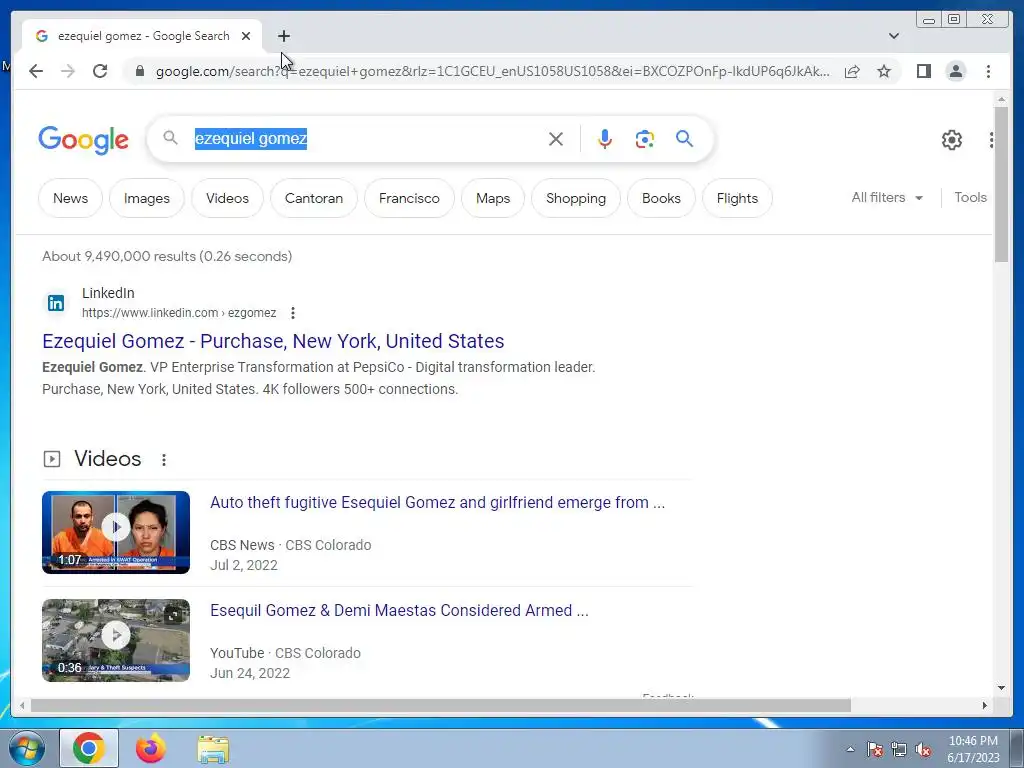Click the forward navigation arrow
The height and width of the screenshot is (768, 1024).
click(x=68, y=71)
